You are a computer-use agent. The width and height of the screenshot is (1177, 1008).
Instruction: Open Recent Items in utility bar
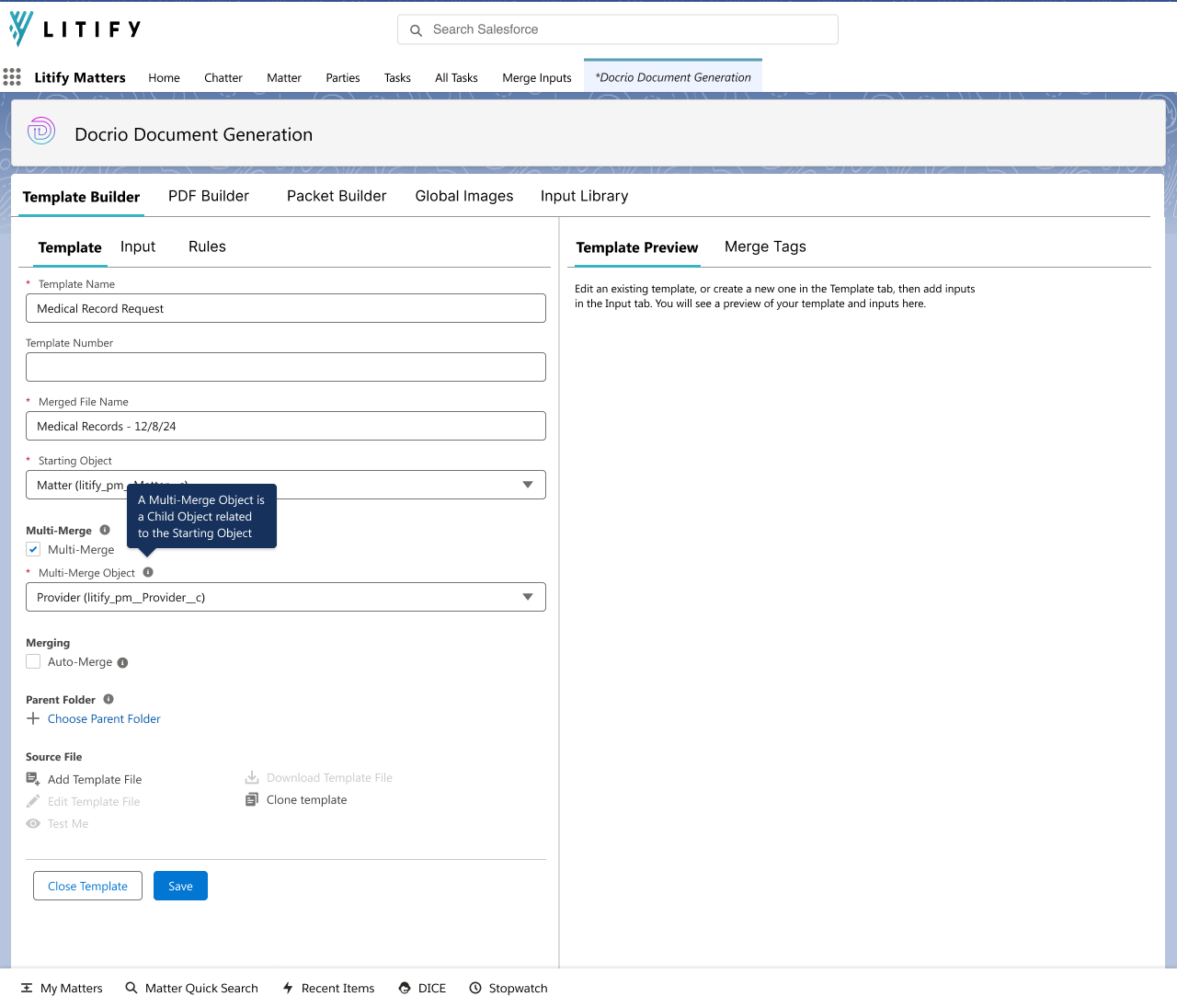point(328,988)
